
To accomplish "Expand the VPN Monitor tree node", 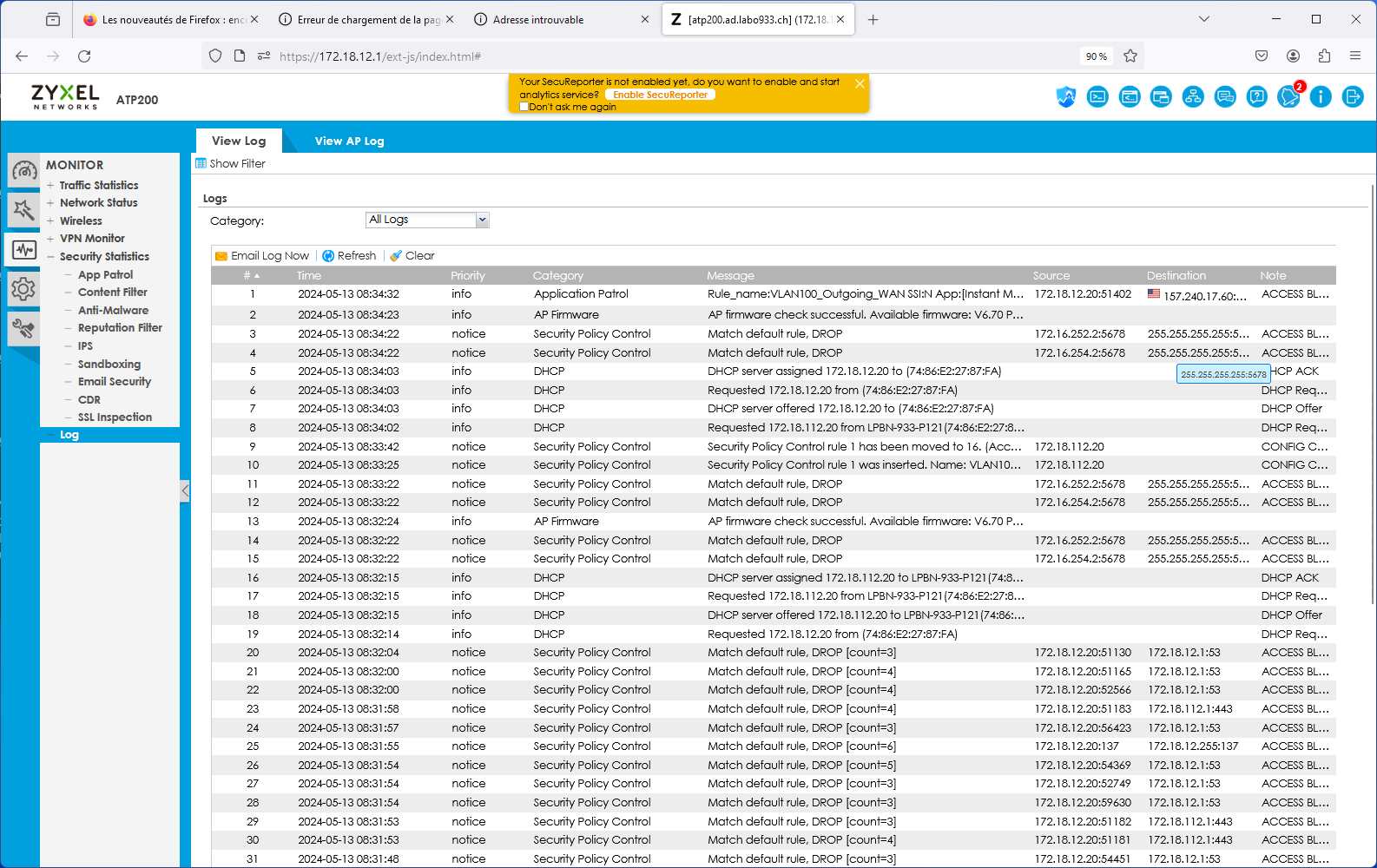I will (50, 239).
